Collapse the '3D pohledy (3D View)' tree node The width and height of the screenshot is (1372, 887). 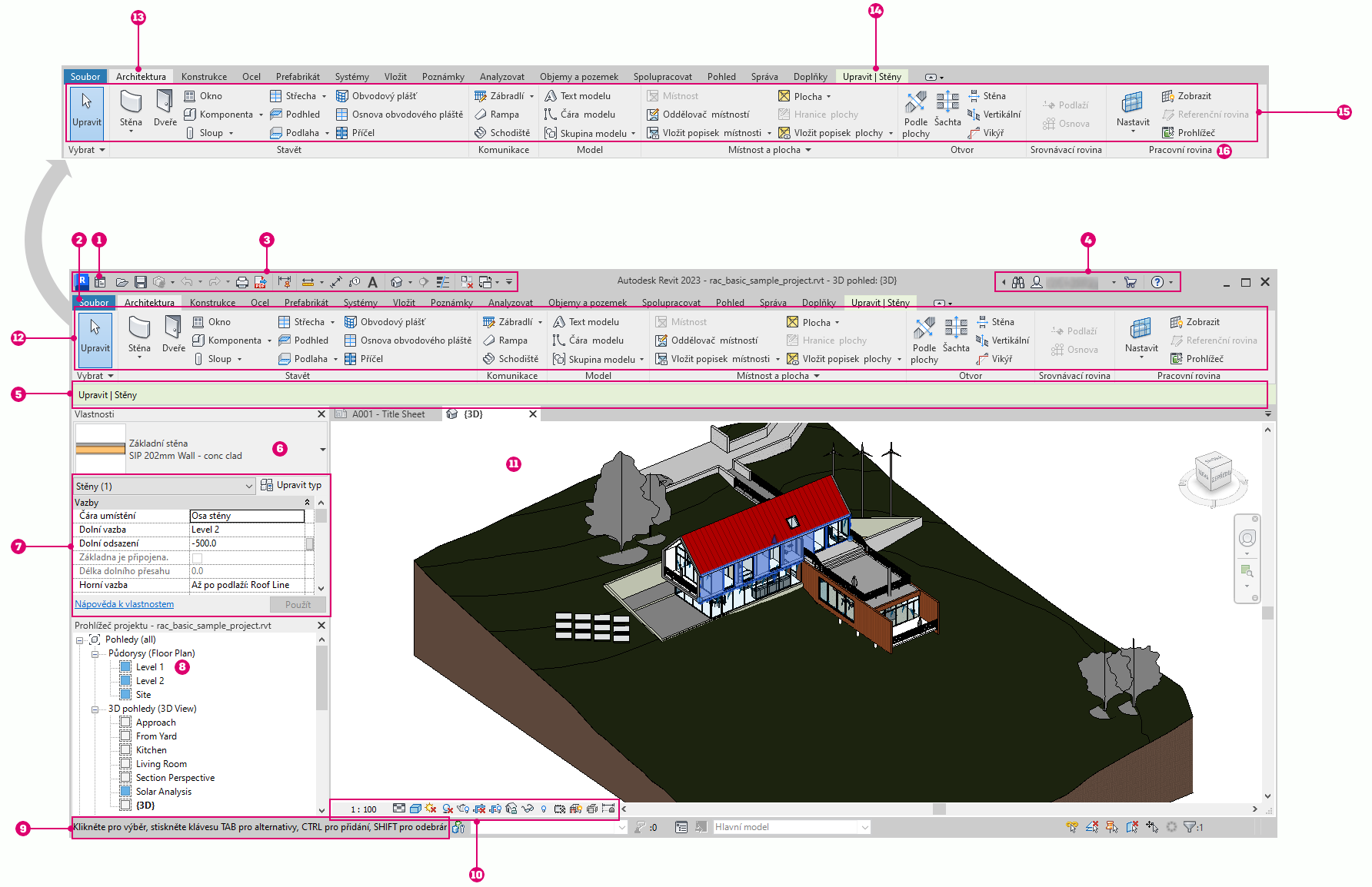point(95,709)
